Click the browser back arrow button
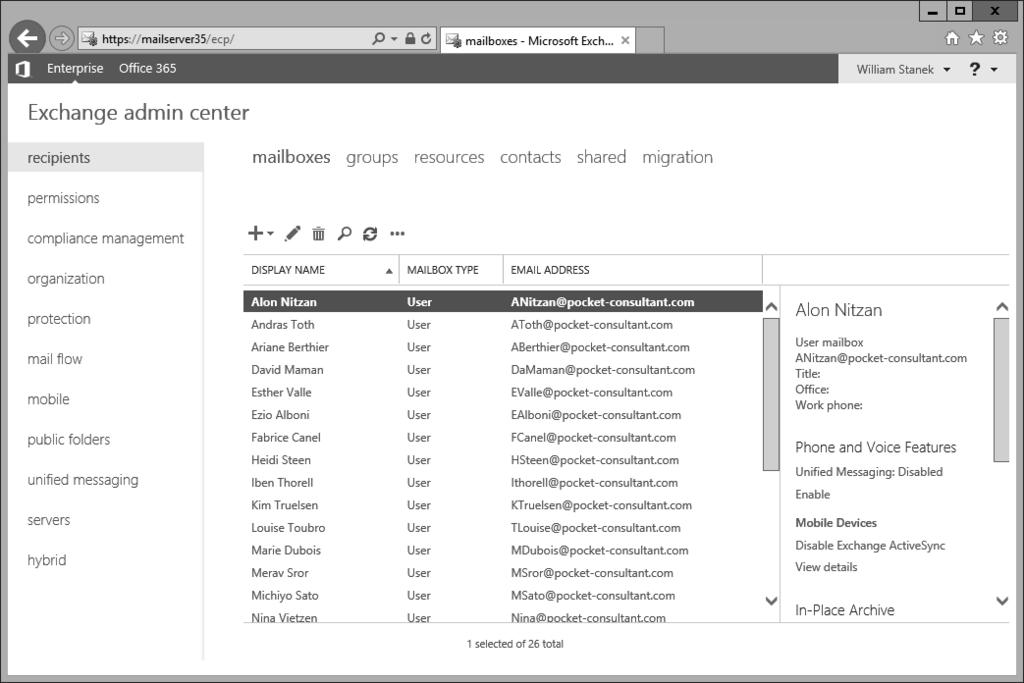This screenshot has height=683, width=1024. [x=27, y=39]
